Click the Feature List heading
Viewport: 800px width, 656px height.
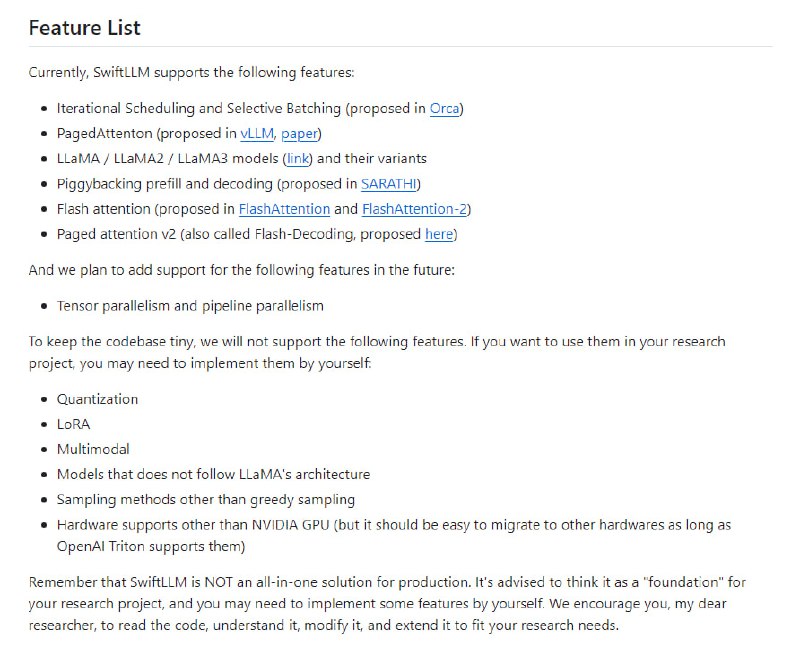[85, 27]
